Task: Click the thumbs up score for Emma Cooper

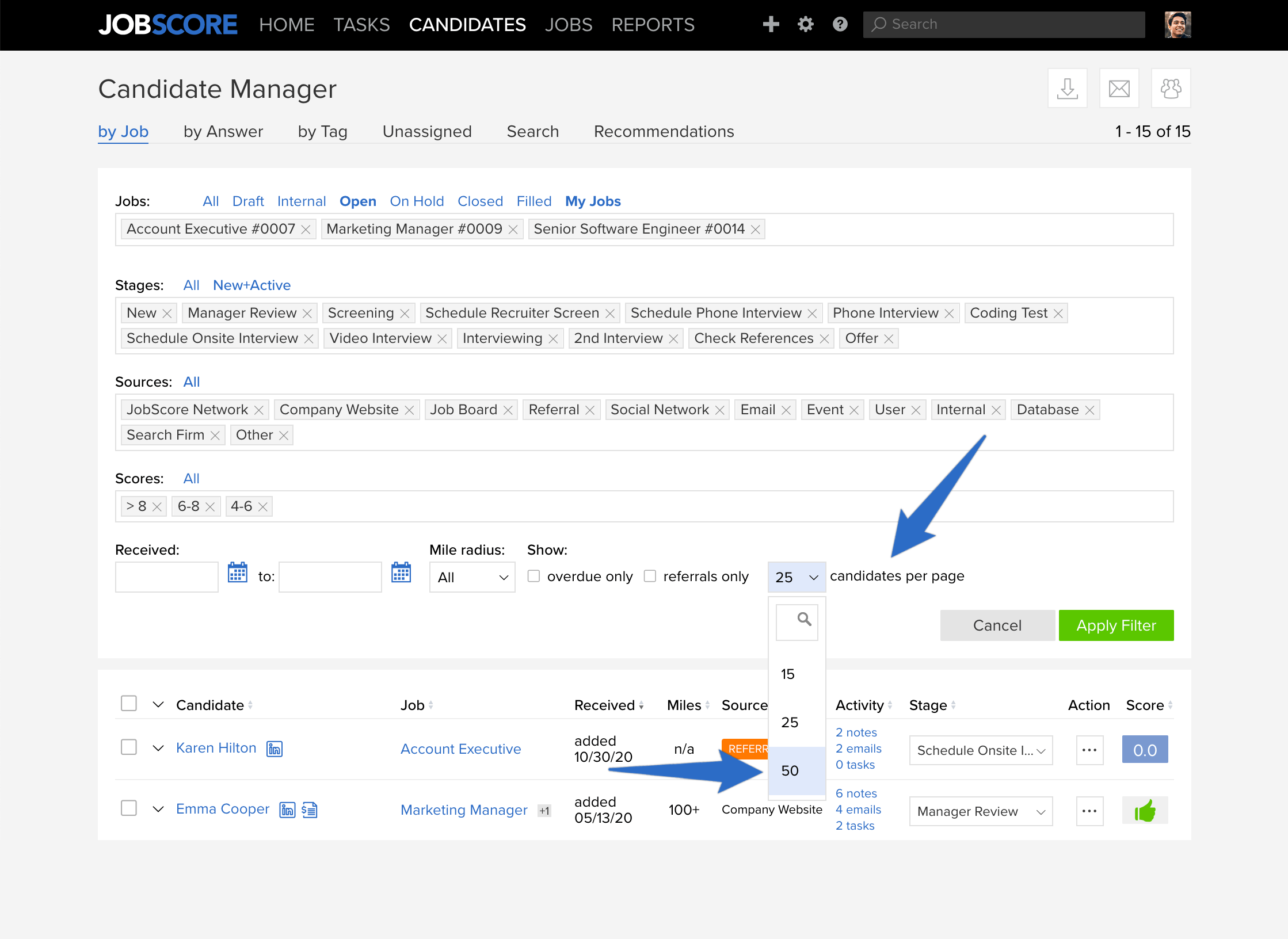Action: [1145, 811]
